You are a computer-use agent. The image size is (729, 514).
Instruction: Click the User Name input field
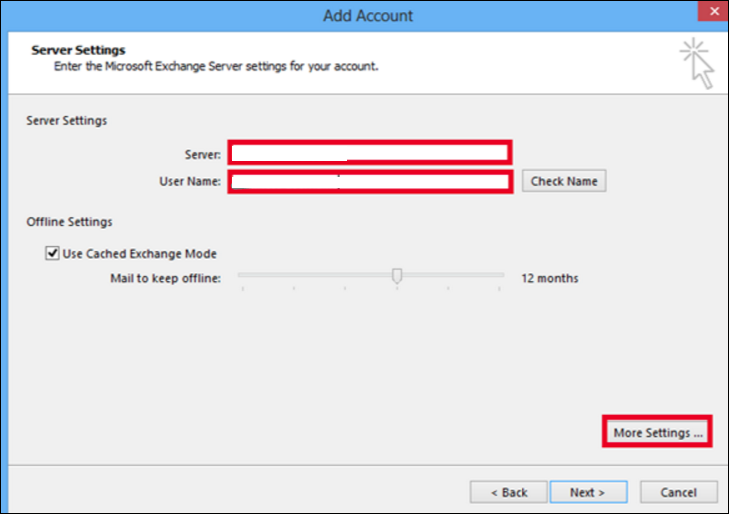[370, 181]
